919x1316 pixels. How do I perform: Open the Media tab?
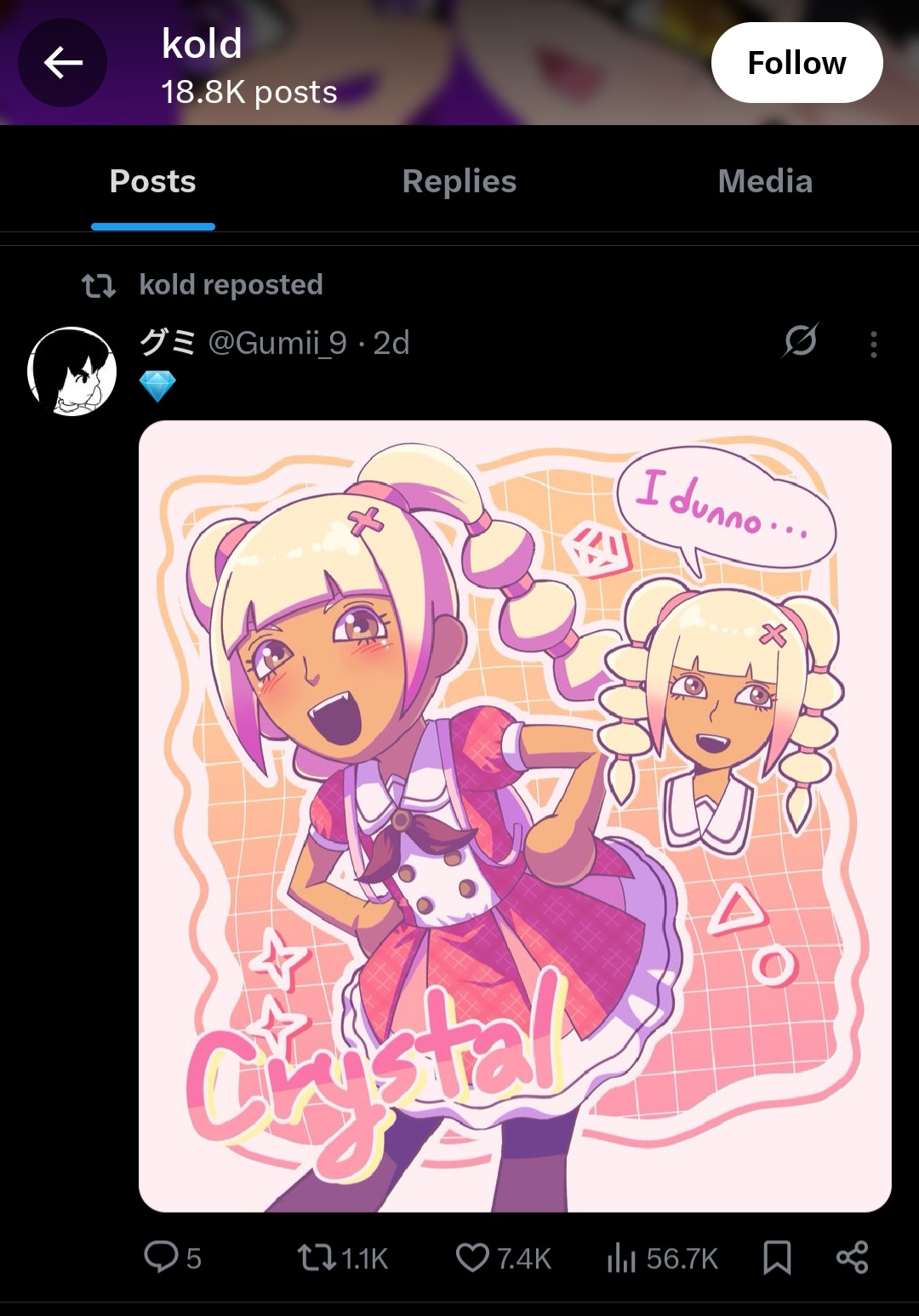coord(765,181)
